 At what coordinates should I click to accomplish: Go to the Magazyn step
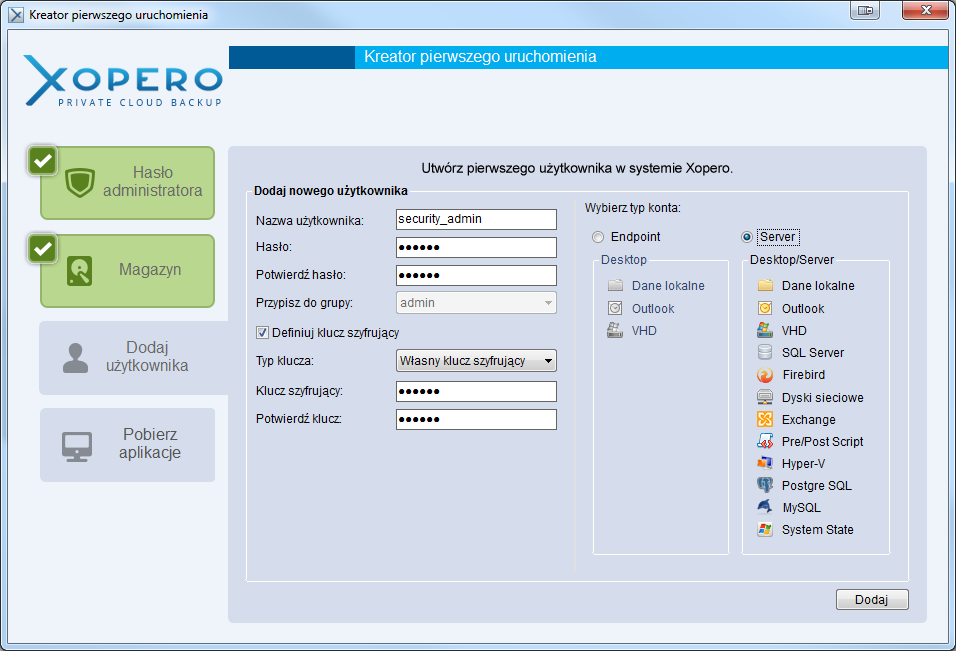click(127, 271)
